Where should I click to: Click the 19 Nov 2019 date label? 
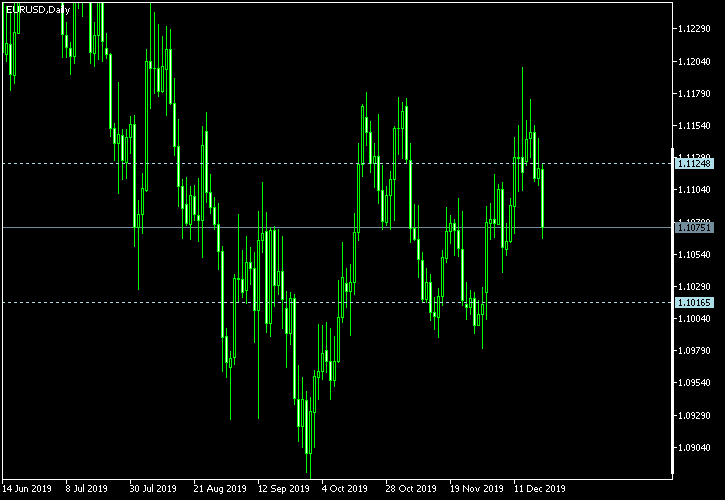(x=476, y=489)
